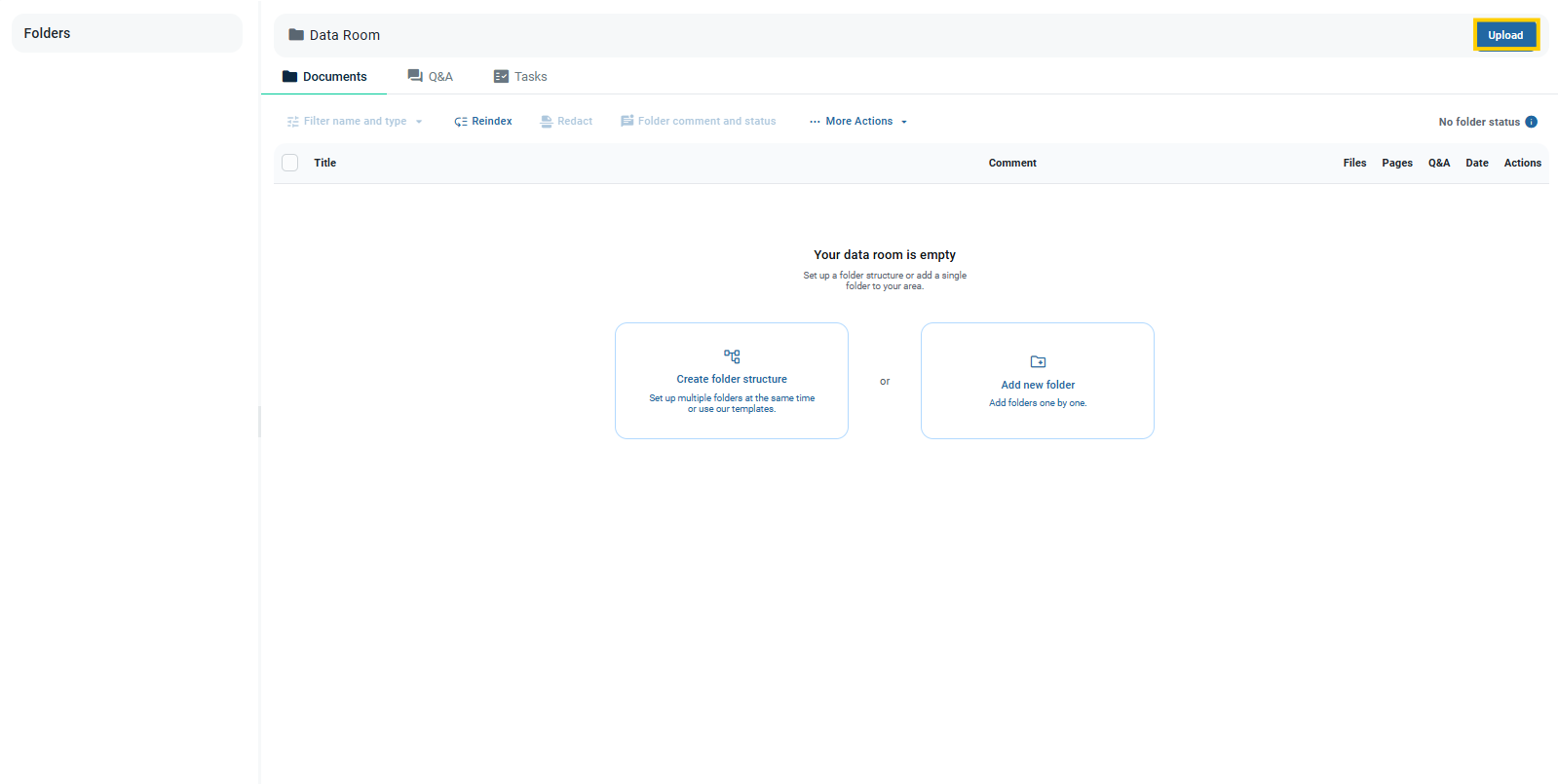
Task: Click the Date column header
Action: pos(1477,163)
